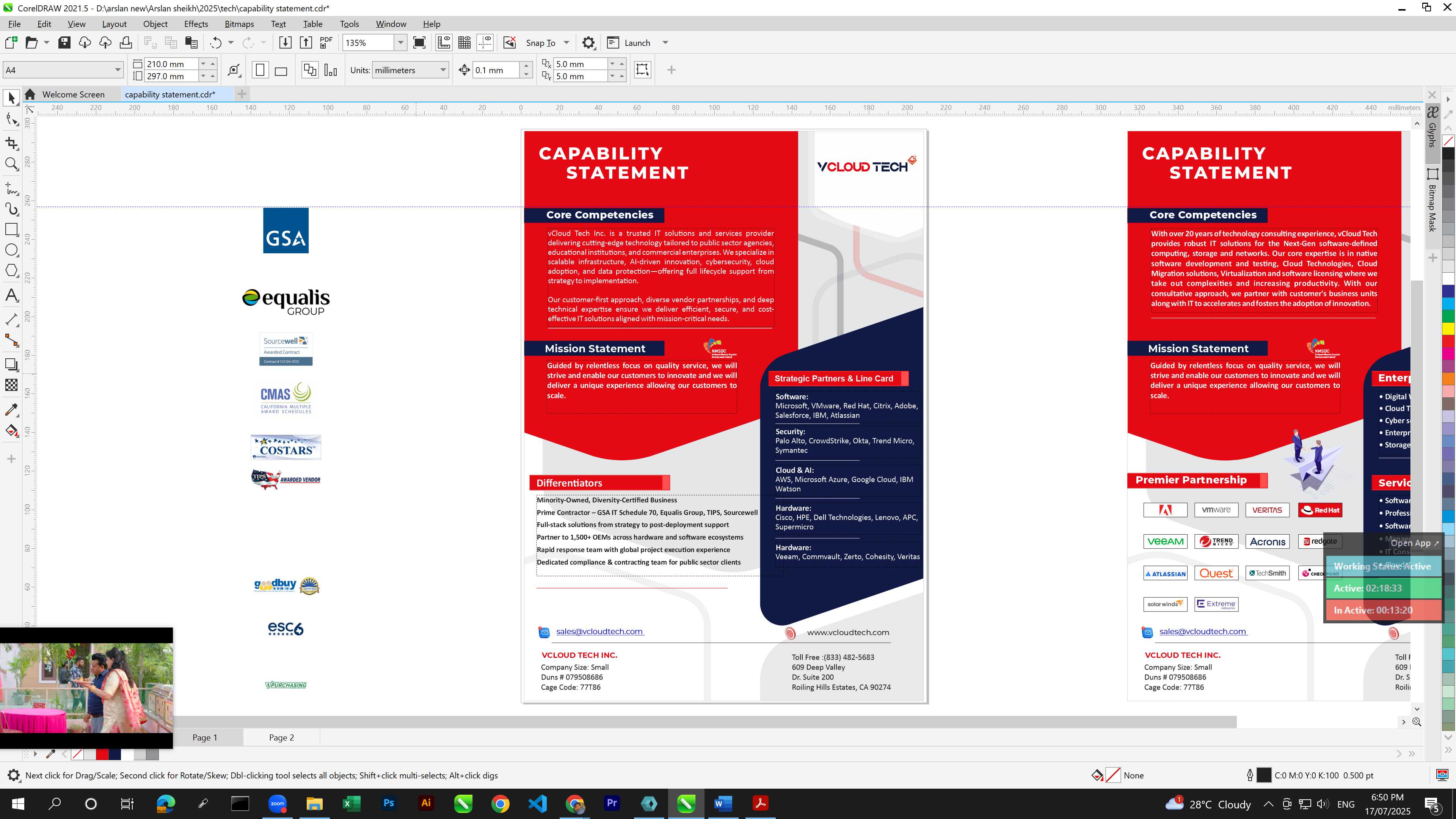The width and height of the screenshot is (1456, 819).
Task: Expand the Undo history dropdown
Action: click(231, 42)
